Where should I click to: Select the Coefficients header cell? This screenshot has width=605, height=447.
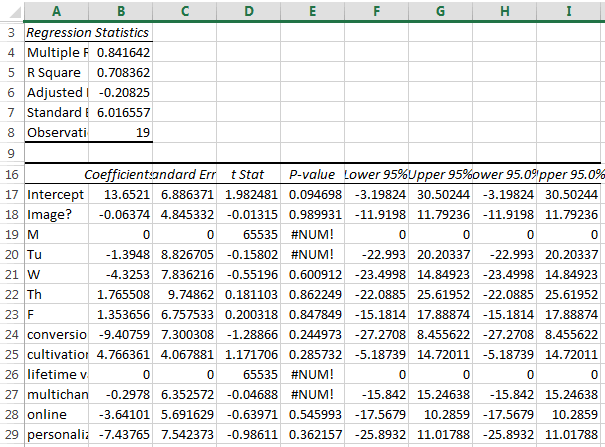tap(119, 174)
